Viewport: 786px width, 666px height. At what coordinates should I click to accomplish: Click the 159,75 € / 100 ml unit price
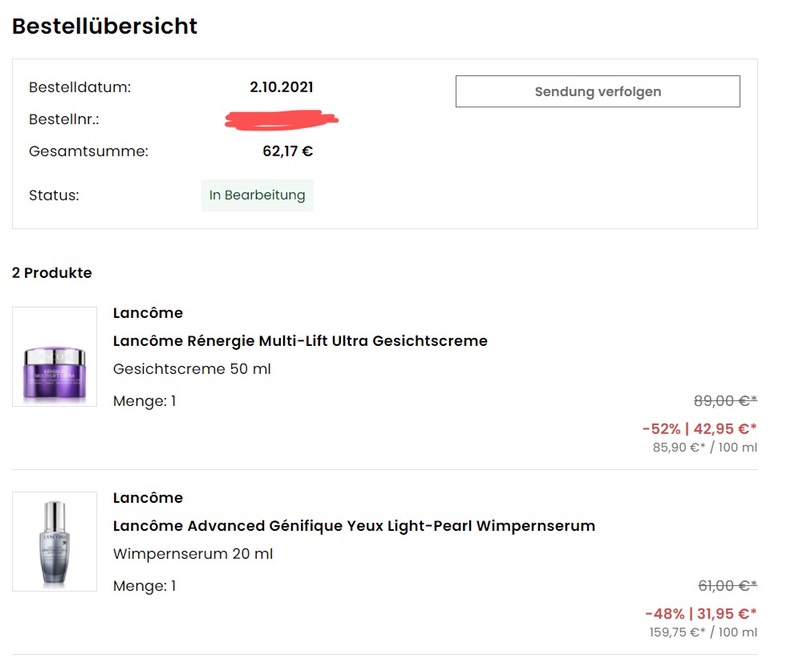(703, 632)
